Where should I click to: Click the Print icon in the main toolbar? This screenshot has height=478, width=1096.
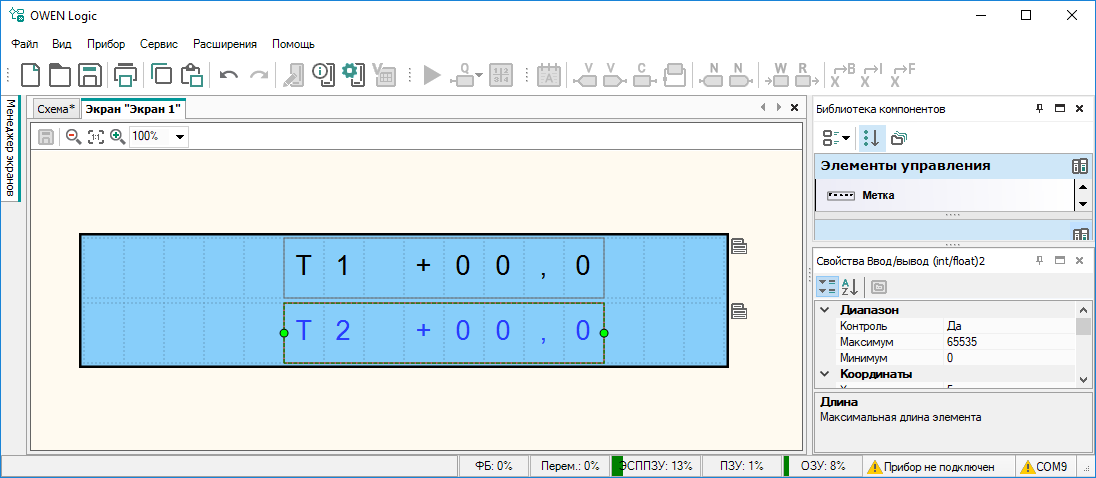pos(125,75)
